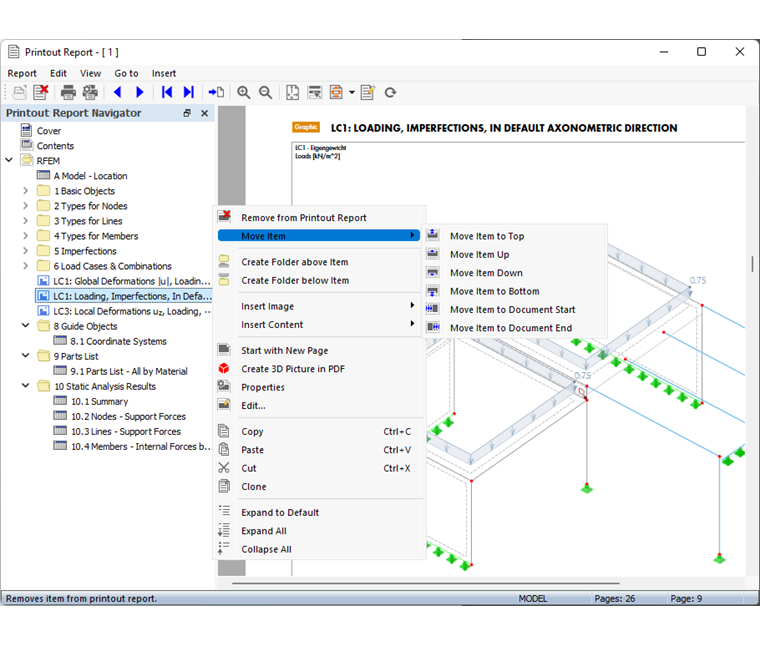Open dropdown arrow beside orange page setup icon

point(352,92)
